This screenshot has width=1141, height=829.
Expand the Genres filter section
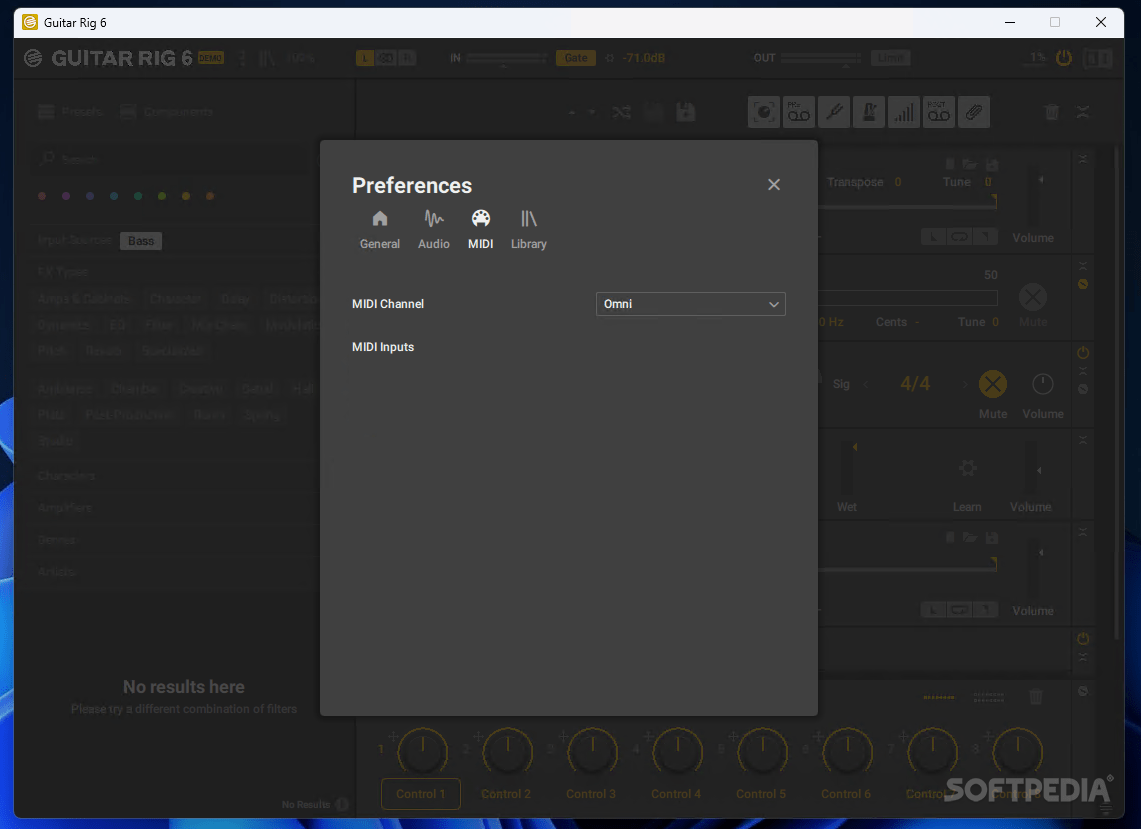point(56,540)
